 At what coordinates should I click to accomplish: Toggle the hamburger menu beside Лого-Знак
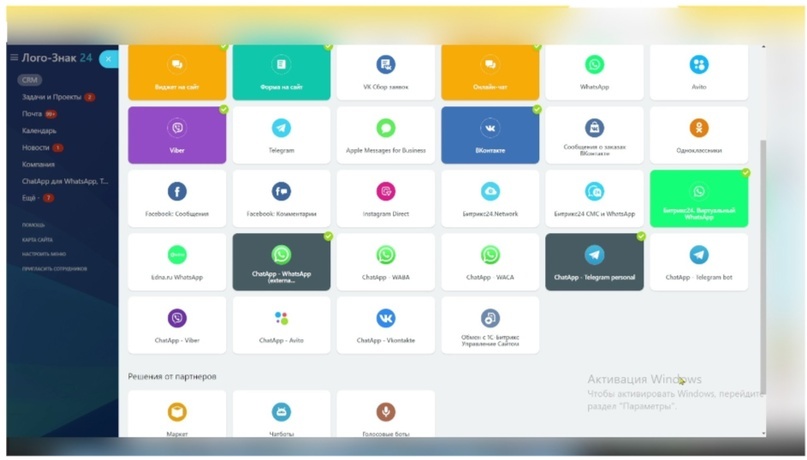click(14, 58)
